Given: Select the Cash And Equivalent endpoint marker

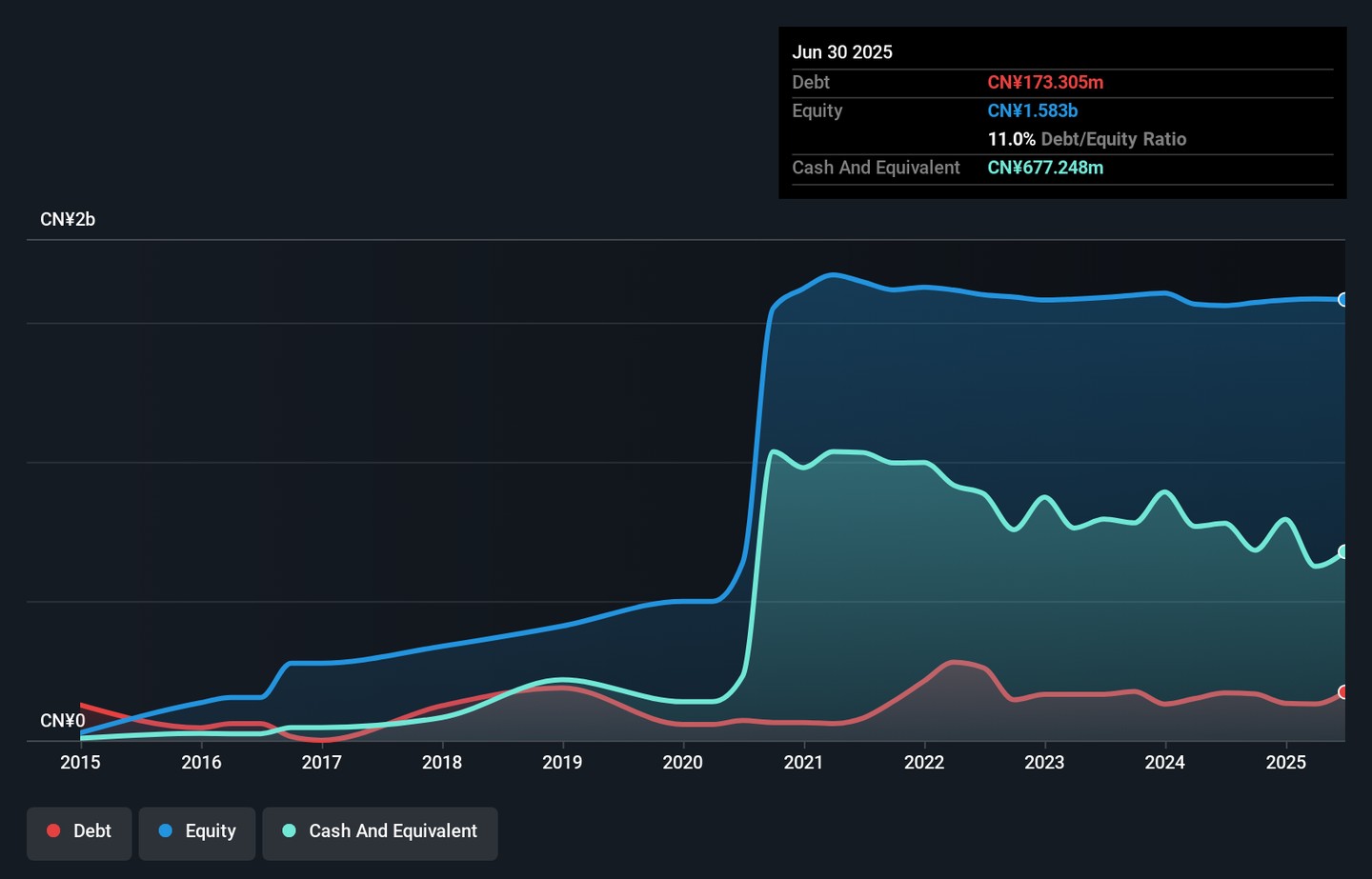Looking at the screenshot, I should (1342, 552).
